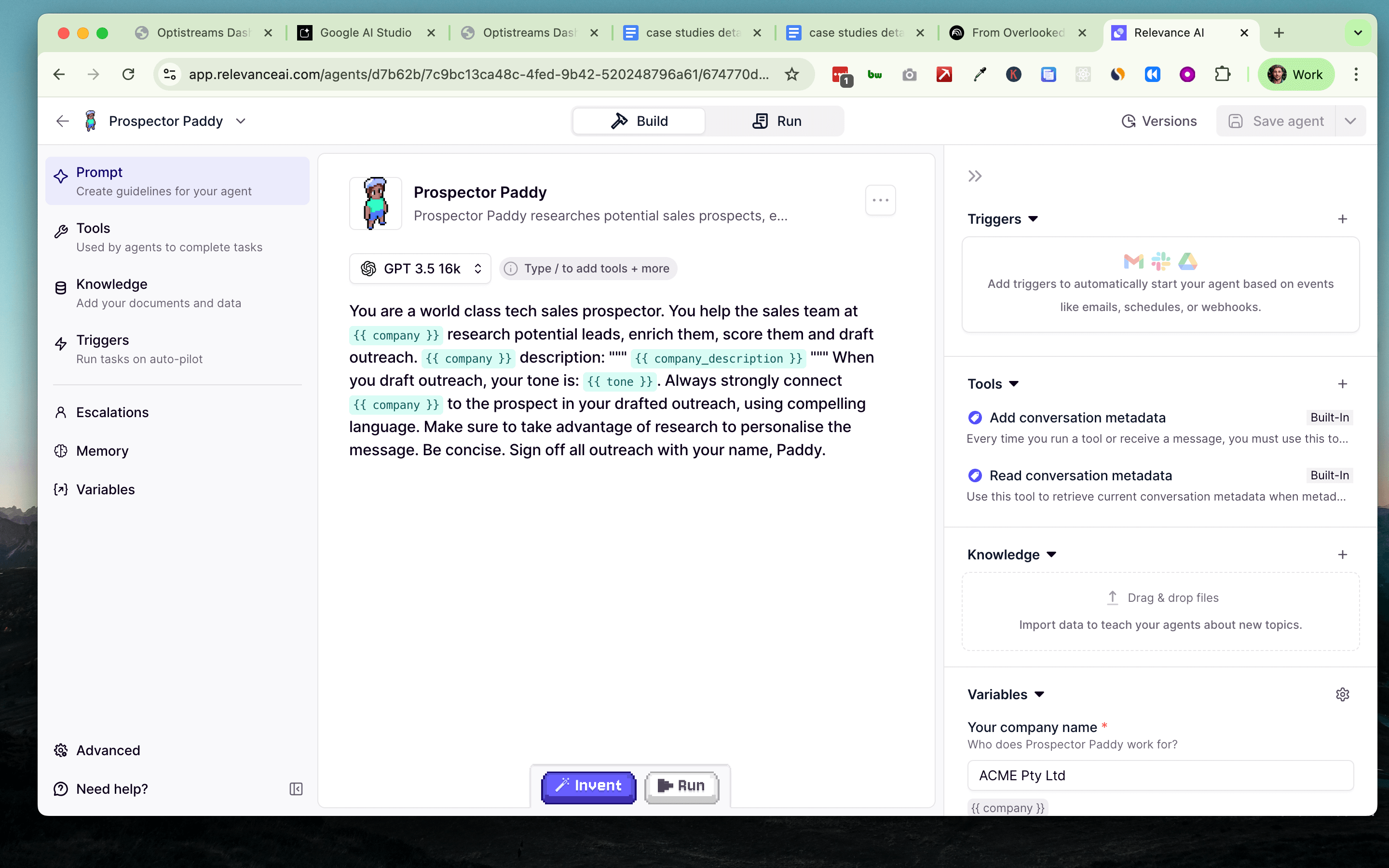Image resolution: width=1389 pixels, height=868 pixels.
Task: Add a new tool with plus icon
Action: [x=1343, y=383]
